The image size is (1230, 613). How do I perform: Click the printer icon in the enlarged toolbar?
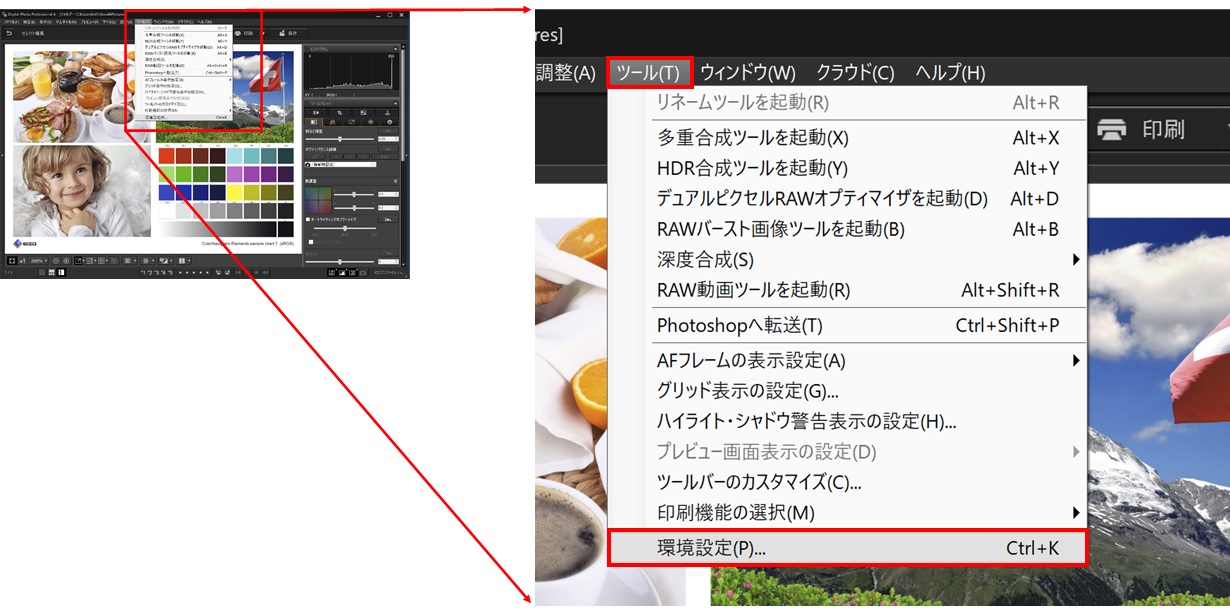click(1113, 129)
